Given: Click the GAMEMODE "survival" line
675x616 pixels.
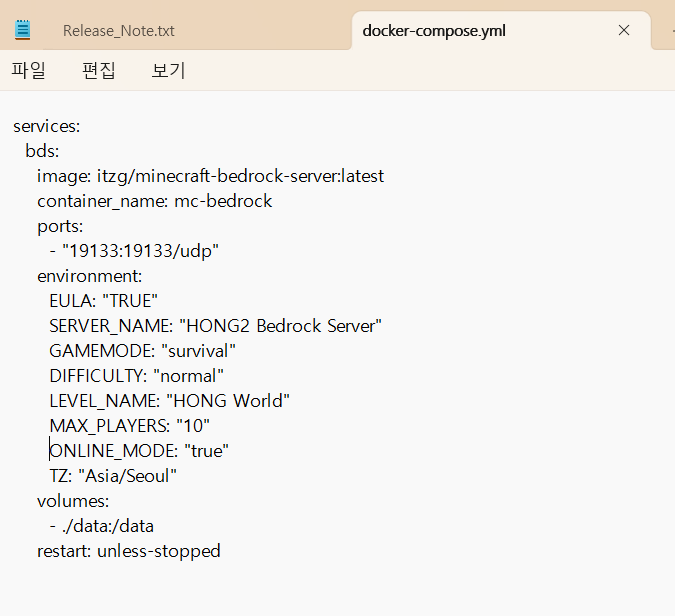Looking at the screenshot, I should (x=142, y=351).
